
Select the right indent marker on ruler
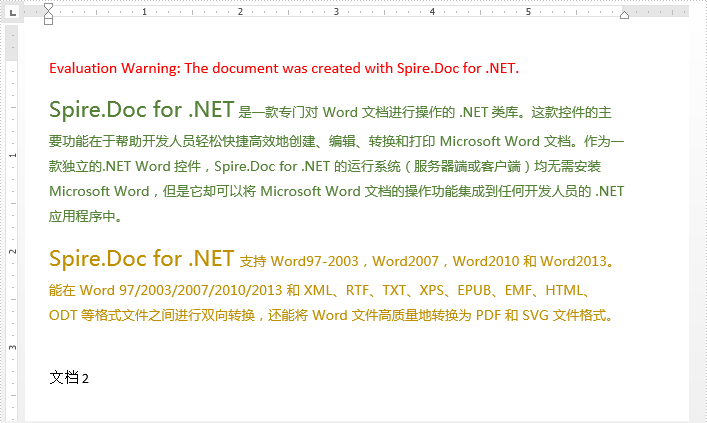coord(624,15)
